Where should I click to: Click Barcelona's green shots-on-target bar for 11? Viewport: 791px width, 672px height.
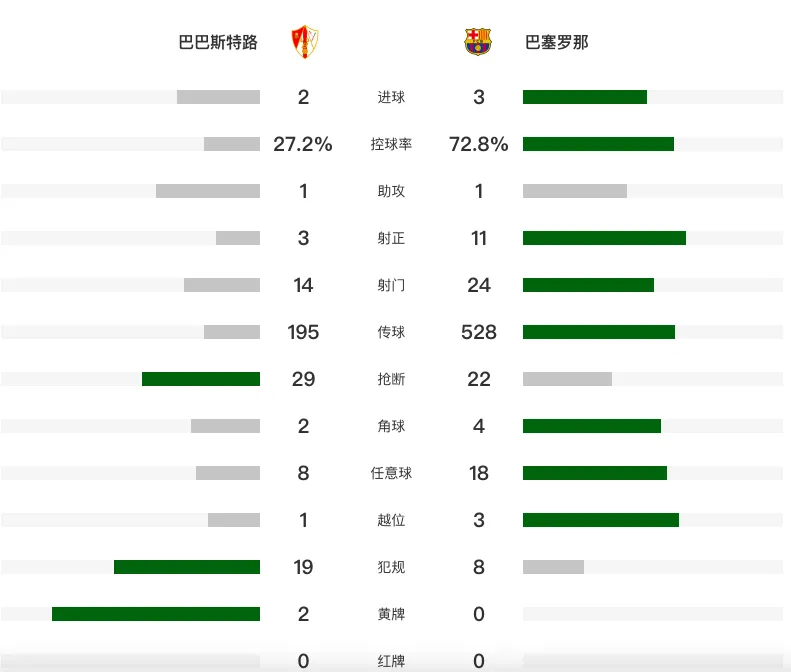coord(604,238)
